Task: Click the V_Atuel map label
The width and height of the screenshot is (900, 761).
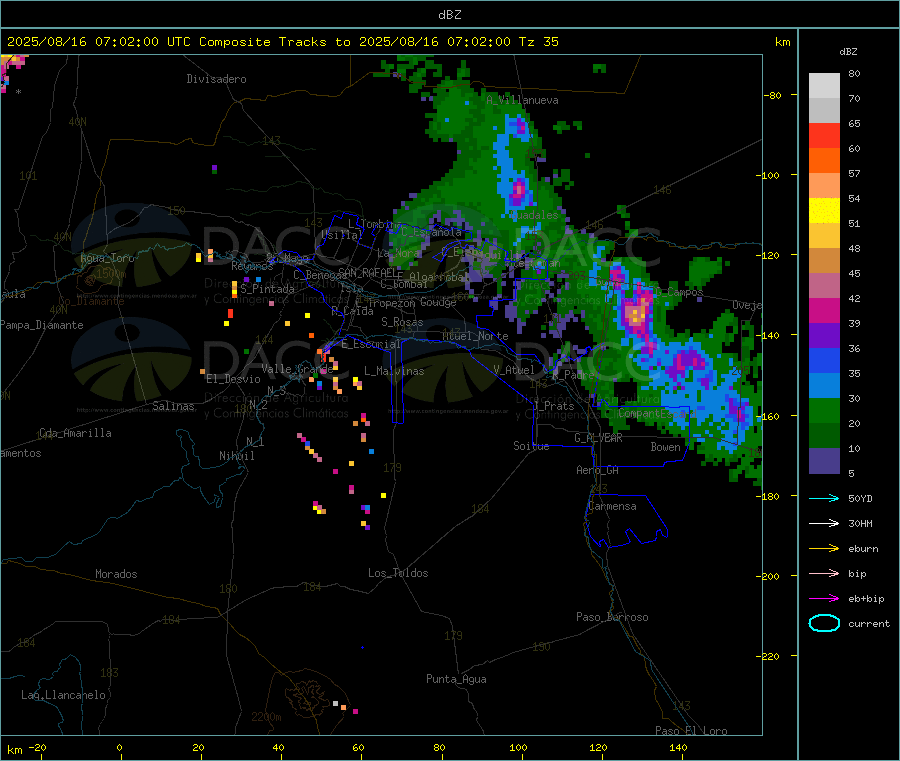Action: tap(514, 370)
